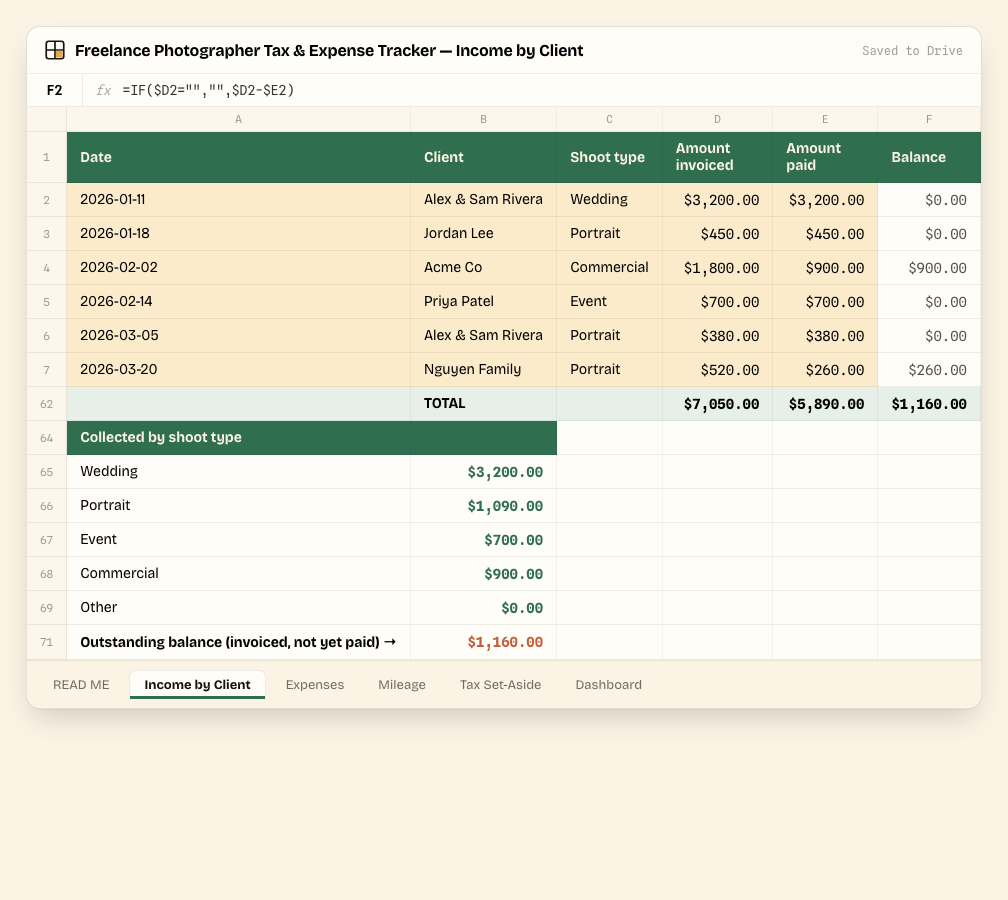Click the Amount paid header cell
1008x900 pixels.
(x=825, y=158)
